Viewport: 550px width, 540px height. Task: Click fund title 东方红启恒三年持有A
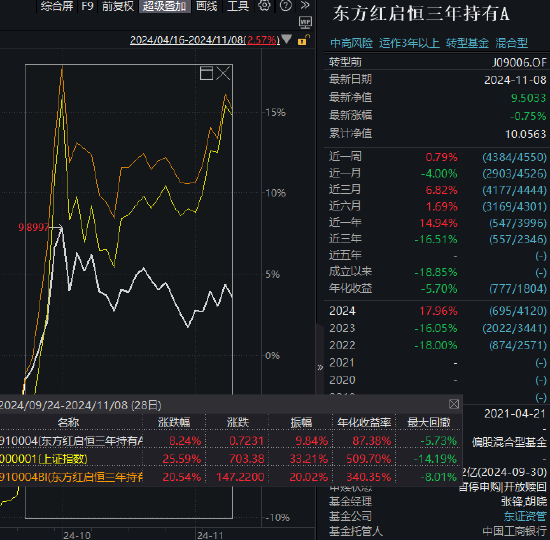(x=421, y=14)
